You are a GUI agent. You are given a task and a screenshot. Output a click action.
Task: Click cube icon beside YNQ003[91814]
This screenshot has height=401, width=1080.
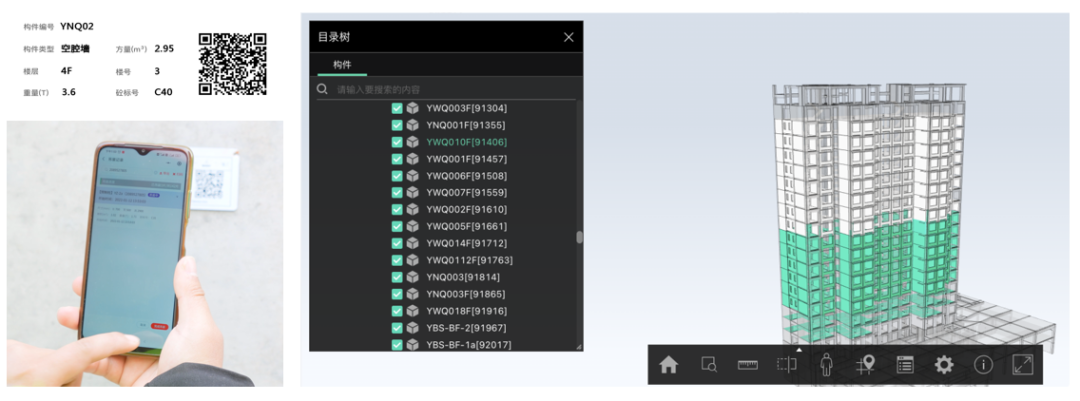pyautogui.click(x=413, y=277)
